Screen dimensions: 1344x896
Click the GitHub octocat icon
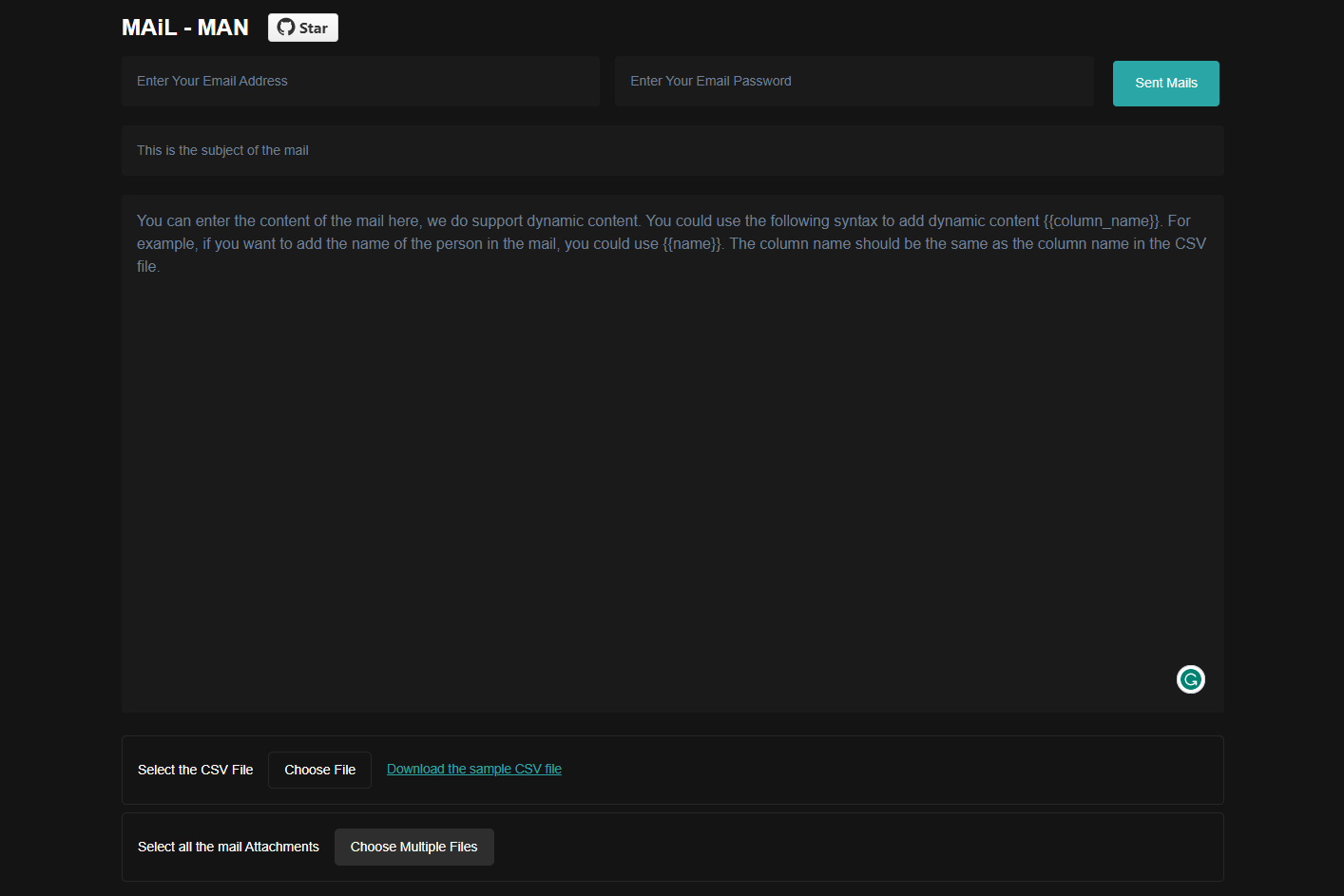point(286,28)
